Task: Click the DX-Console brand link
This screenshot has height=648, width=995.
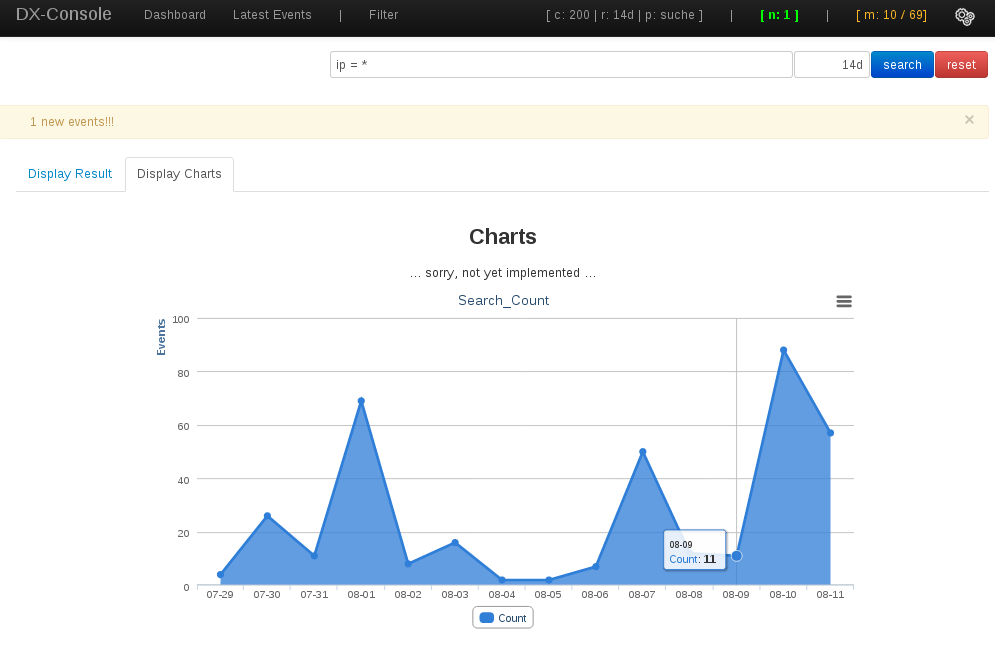Action: coord(63,14)
